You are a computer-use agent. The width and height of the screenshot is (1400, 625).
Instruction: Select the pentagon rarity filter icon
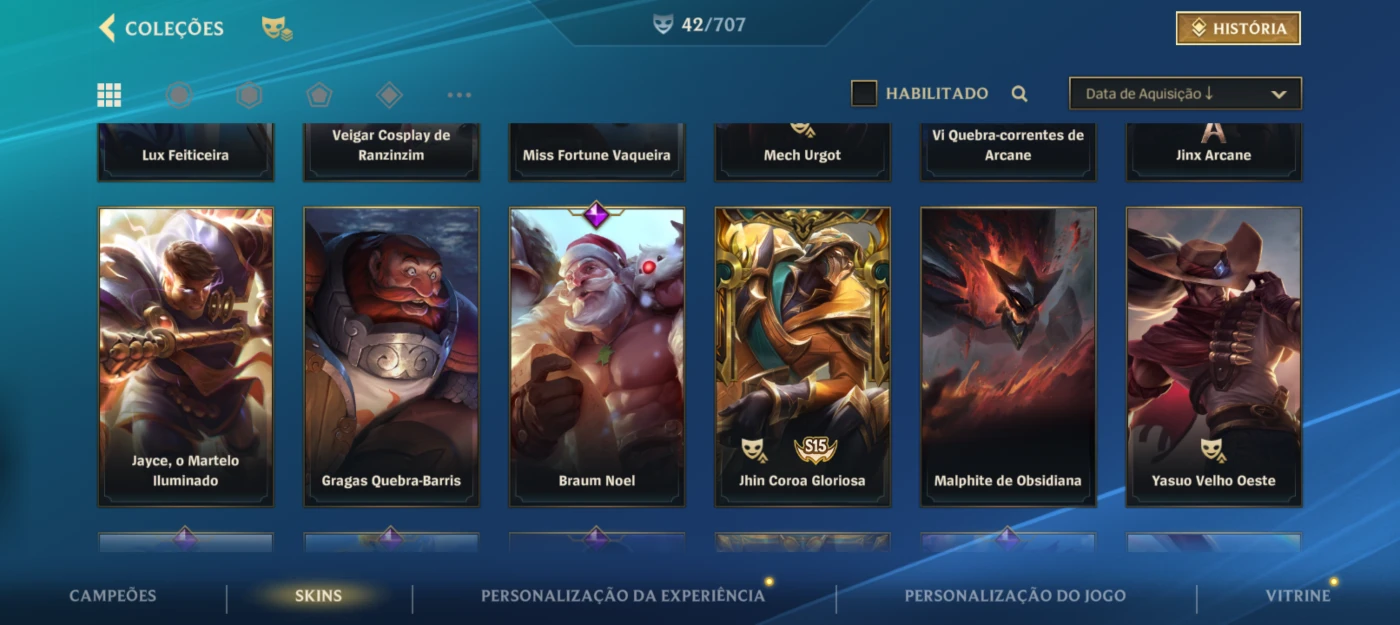click(x=319, y=95)
